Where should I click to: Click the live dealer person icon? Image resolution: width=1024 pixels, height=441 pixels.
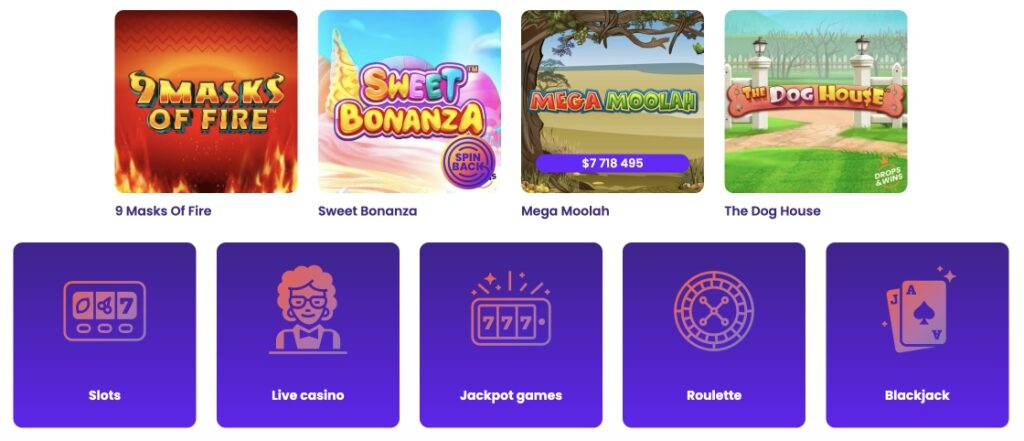pyautogui.click(x=308, y=310)
